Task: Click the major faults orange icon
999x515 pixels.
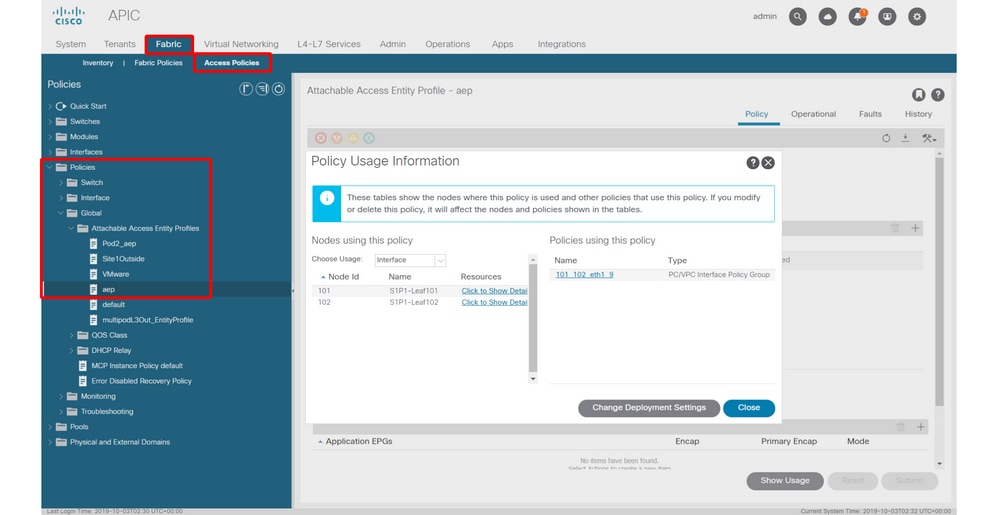Action: (x=337, y=138)
